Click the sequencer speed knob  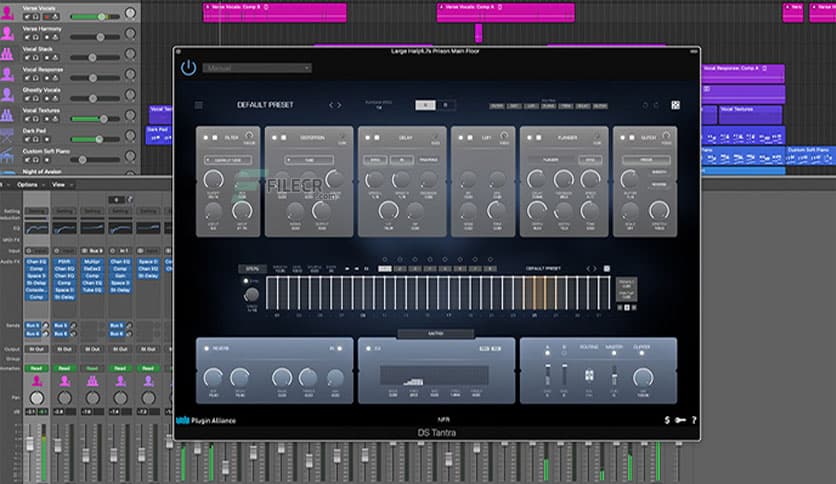coord(251,294)
